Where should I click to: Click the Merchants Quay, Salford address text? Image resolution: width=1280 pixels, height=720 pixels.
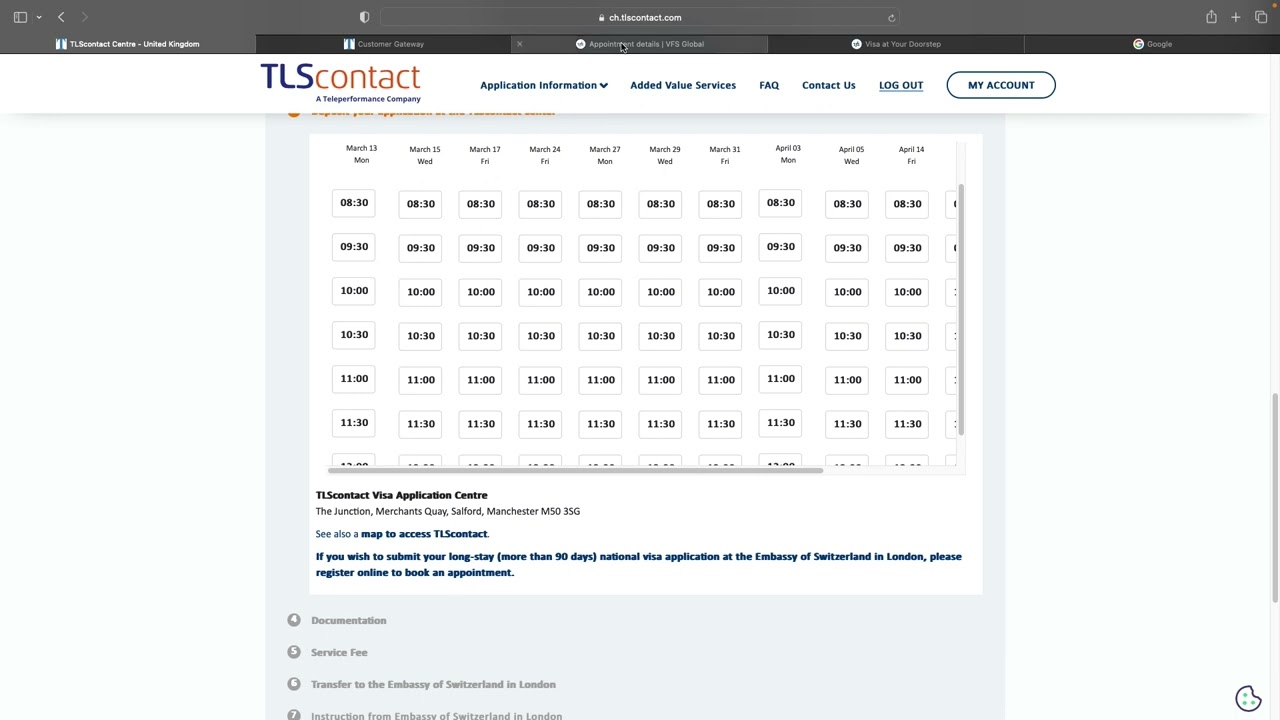click(448, 512)
